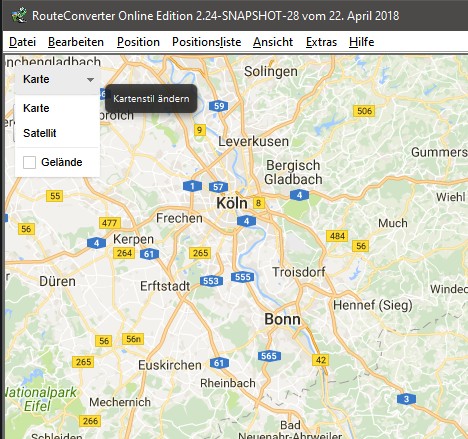Viewport: 468px width, 439px height.
Task: Enable the Gelände checkbox
Action: [x=29, y=162]
